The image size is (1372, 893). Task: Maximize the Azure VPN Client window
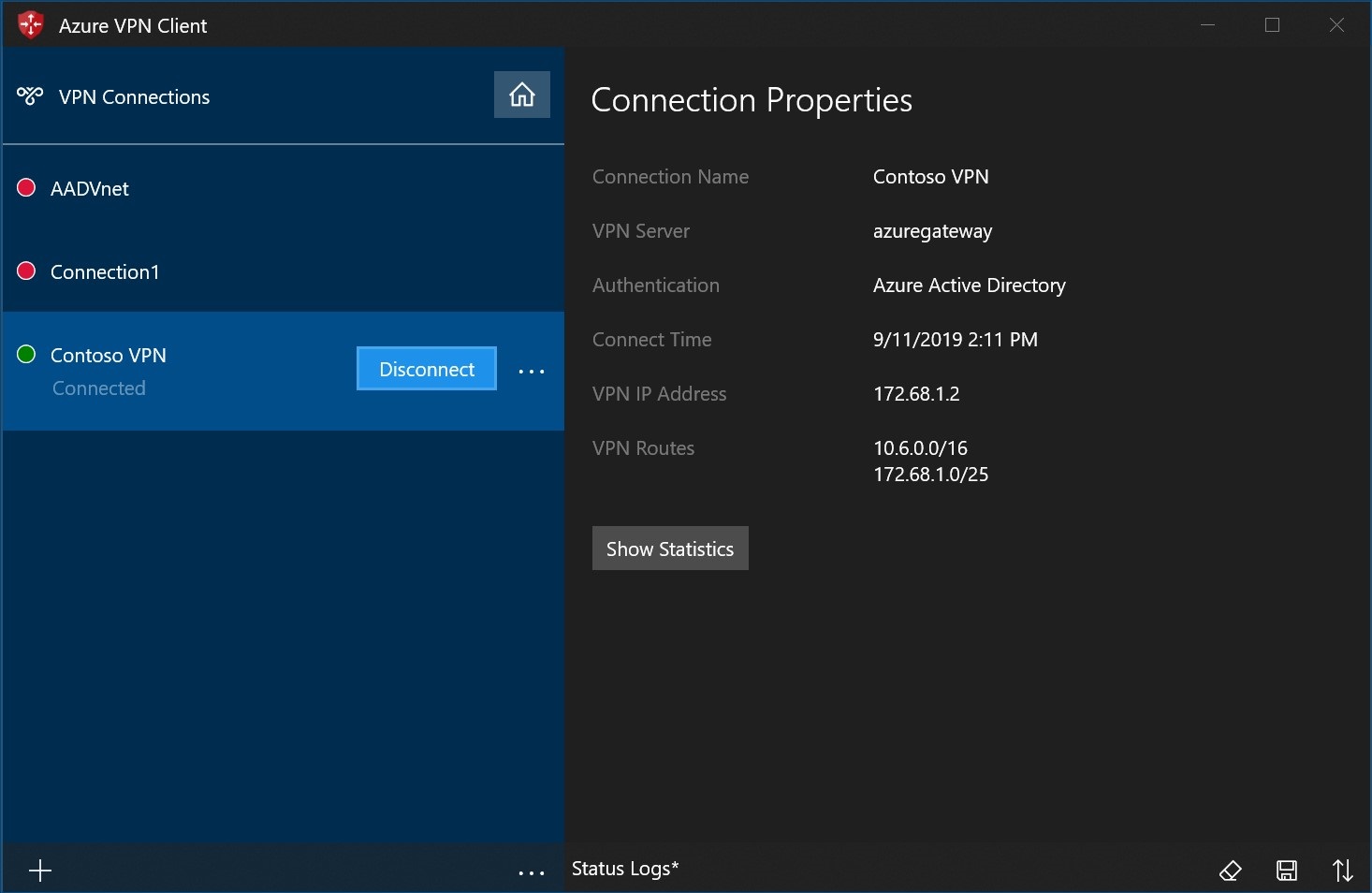(1272, 25)
